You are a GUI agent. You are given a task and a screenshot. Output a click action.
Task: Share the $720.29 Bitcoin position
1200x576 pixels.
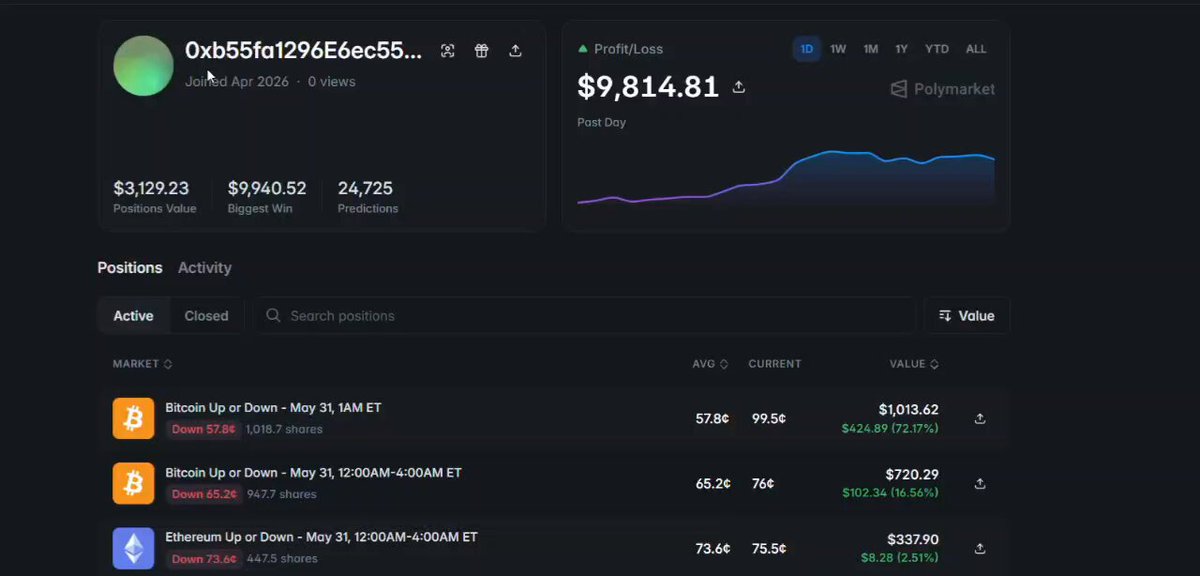(980, 484)
